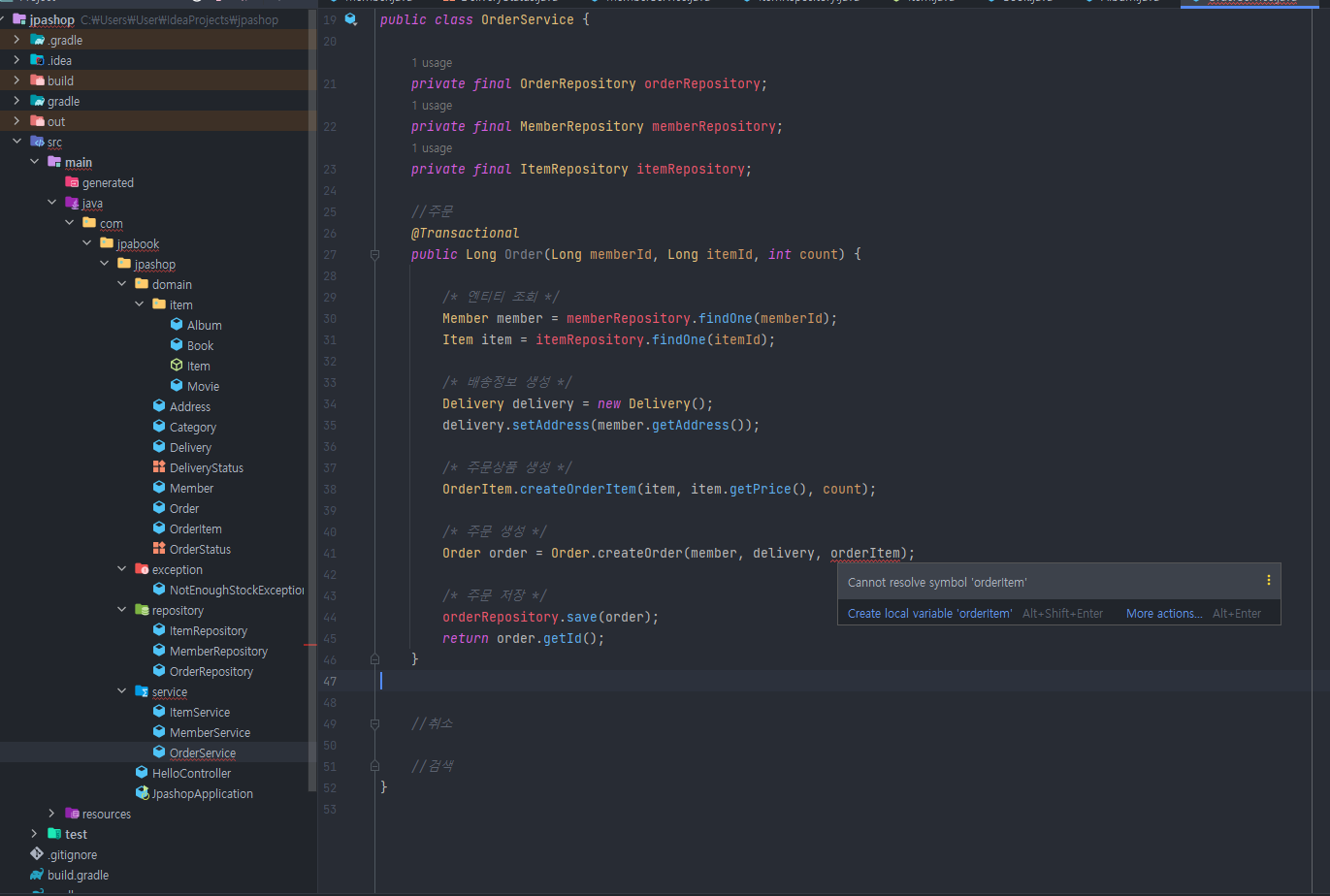Collapse the domain package in the tree
Viewport: 1330px width, 896px height.
pyautogui.click(x=122, y=284)
